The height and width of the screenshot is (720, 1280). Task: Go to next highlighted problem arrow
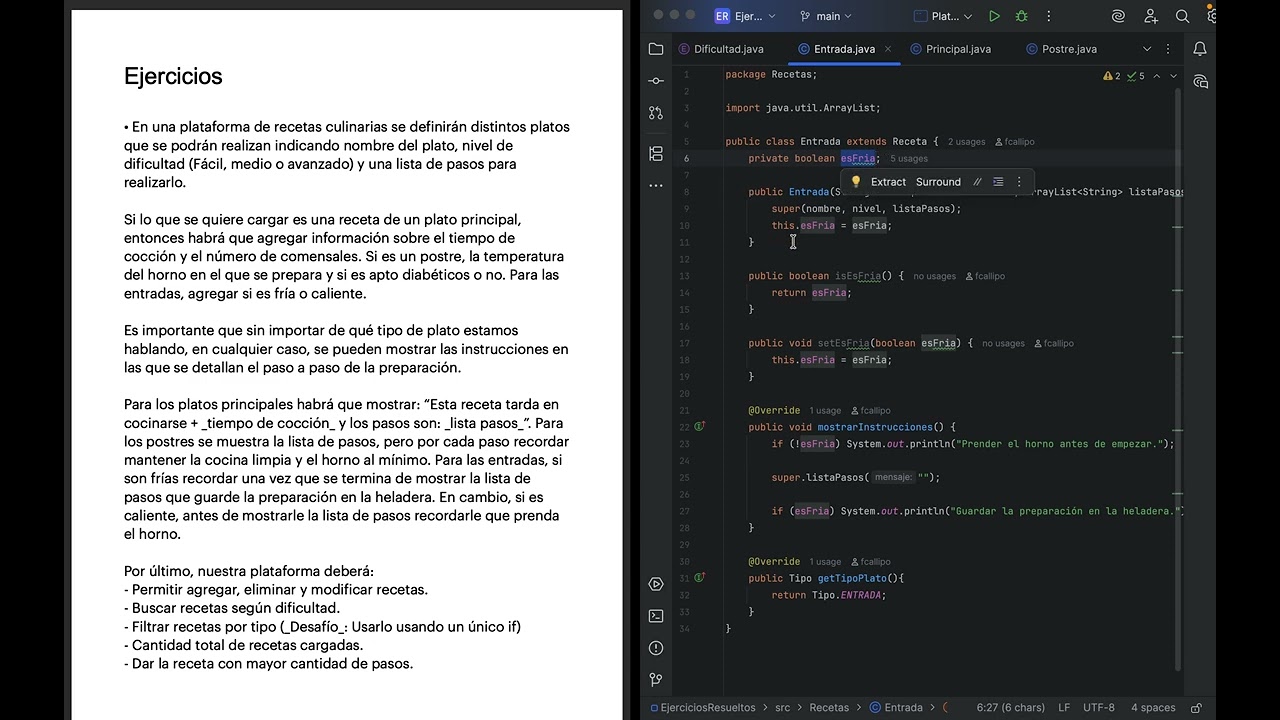(1174, 76)
